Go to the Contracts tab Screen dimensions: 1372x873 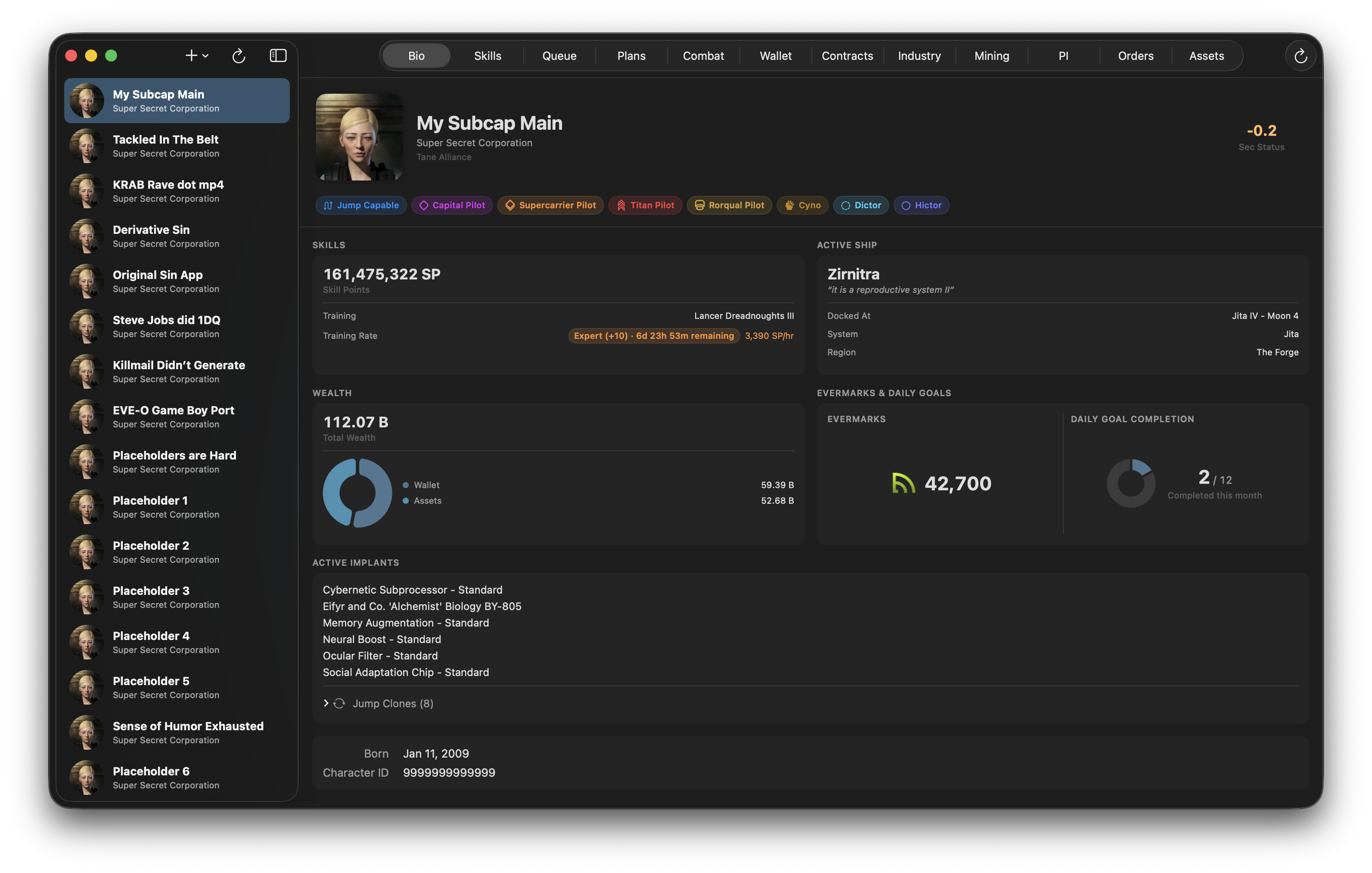pyautogui.click(x=847, y=56)
